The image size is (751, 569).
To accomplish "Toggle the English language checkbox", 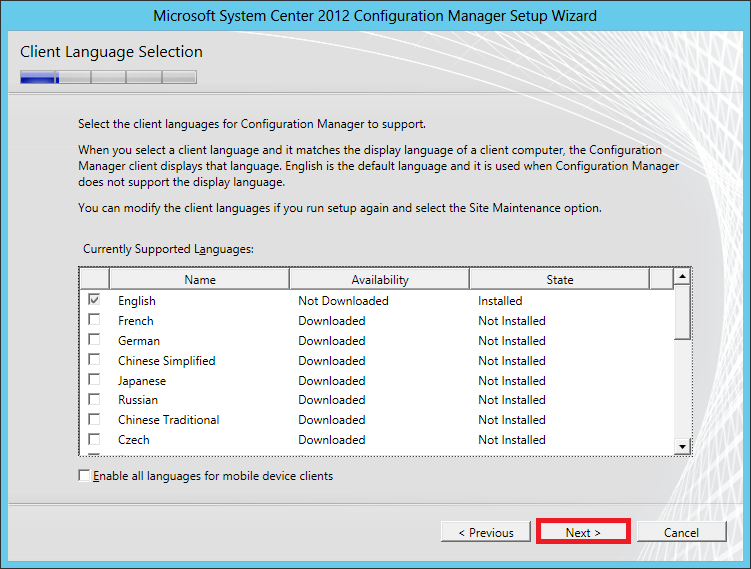I will [94, 300].
